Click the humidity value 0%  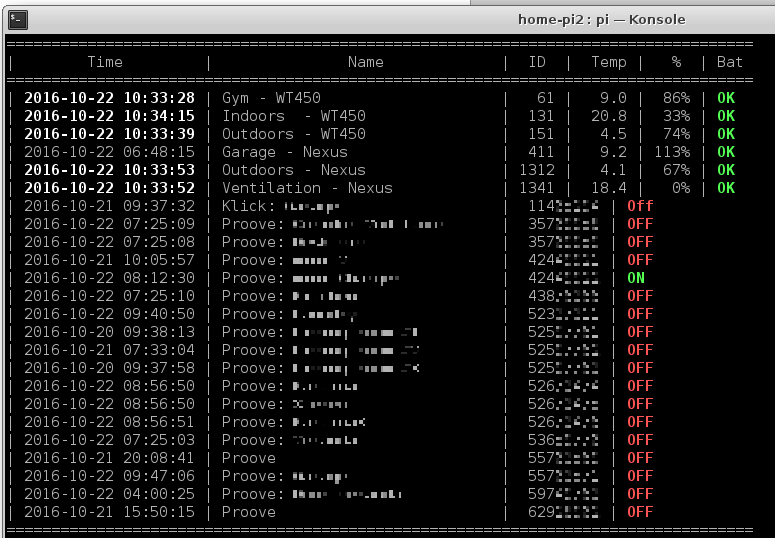(681, 188)
